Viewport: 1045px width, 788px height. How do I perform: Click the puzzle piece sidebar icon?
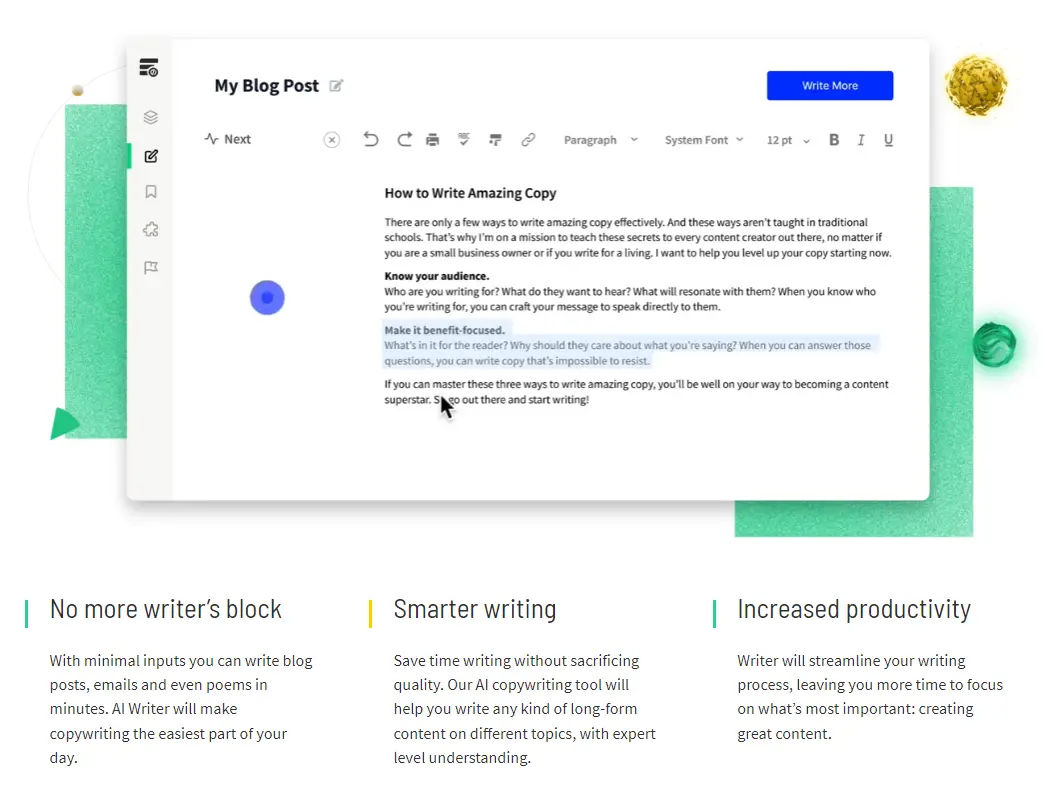click(x=151, y=229)
